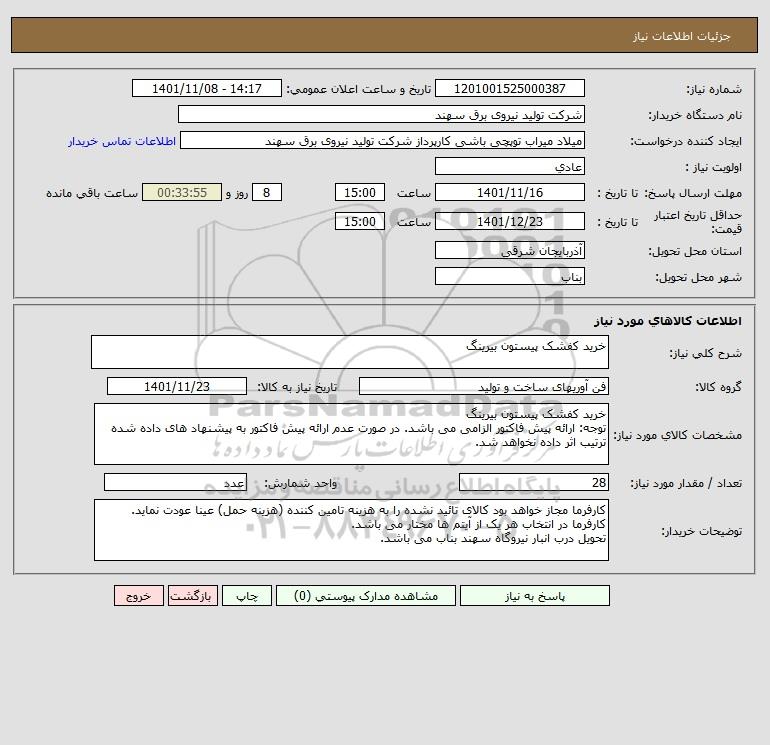Click item specifications text area
This screenshot has width=770, height=745.
coord(351,434)
